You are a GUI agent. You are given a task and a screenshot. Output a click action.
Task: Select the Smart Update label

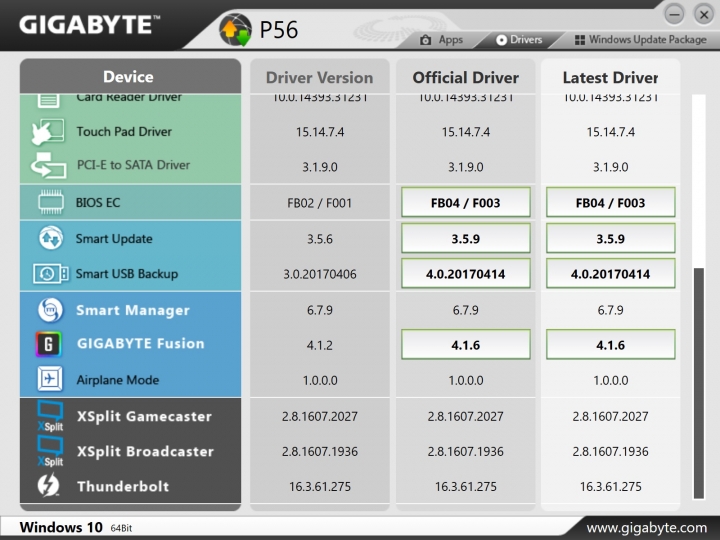[114, 239]
